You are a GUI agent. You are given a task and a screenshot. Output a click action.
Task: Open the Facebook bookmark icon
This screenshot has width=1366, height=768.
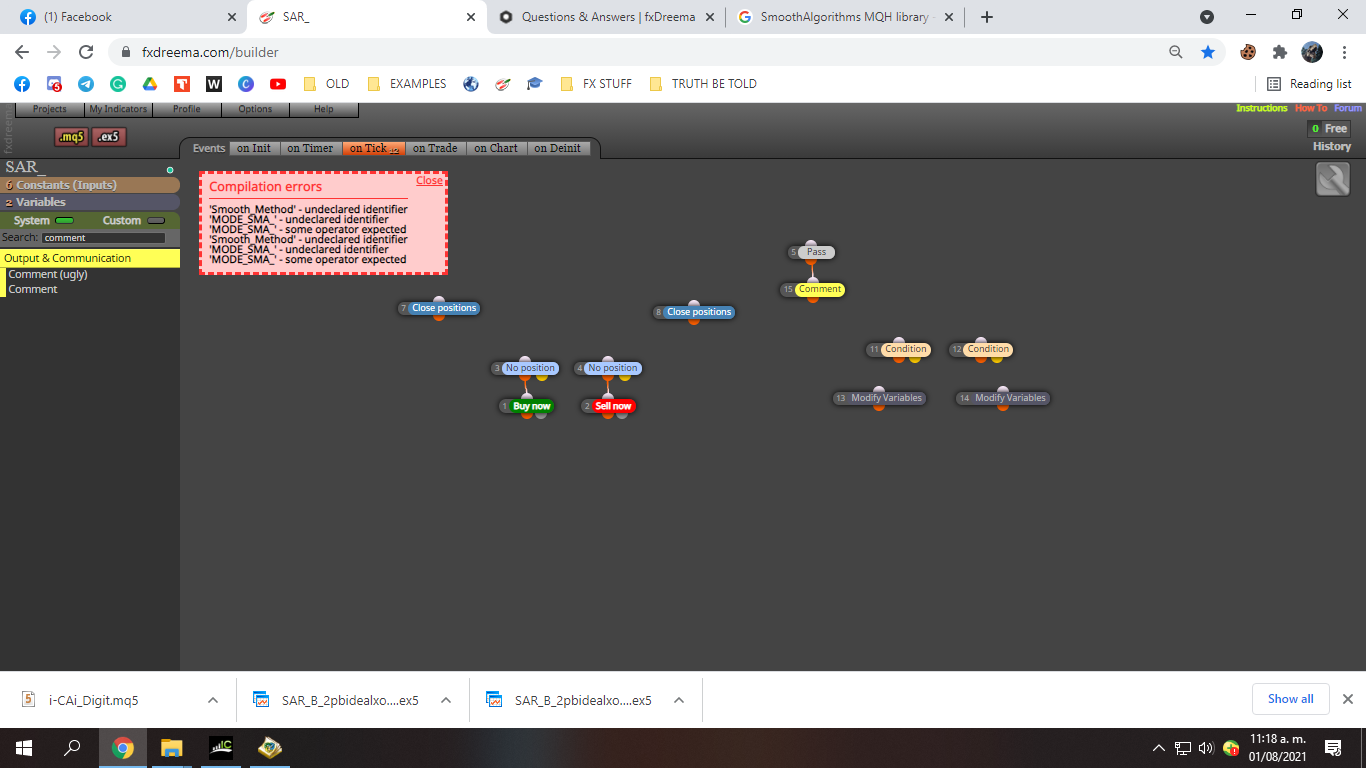(x=22, y=84)
